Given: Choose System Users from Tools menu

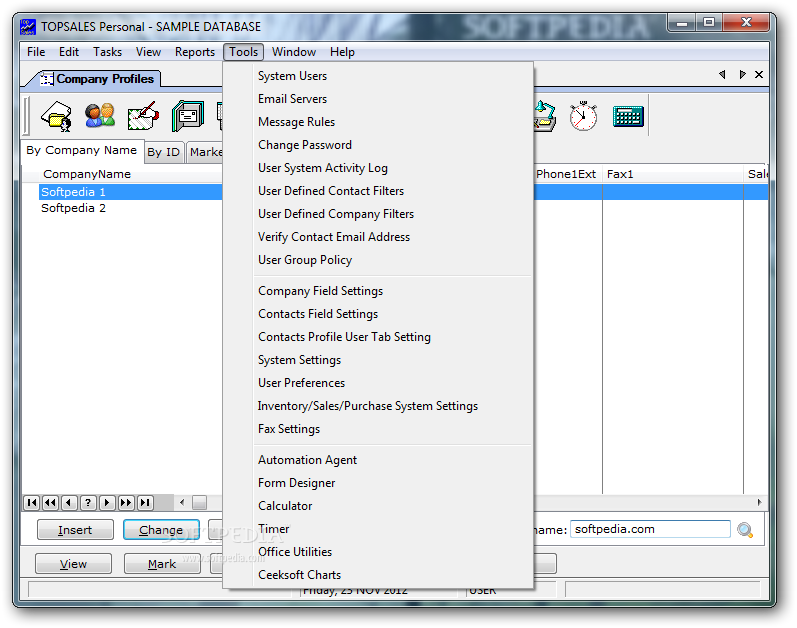Looking at the screenshot, I should pos(379,76).
